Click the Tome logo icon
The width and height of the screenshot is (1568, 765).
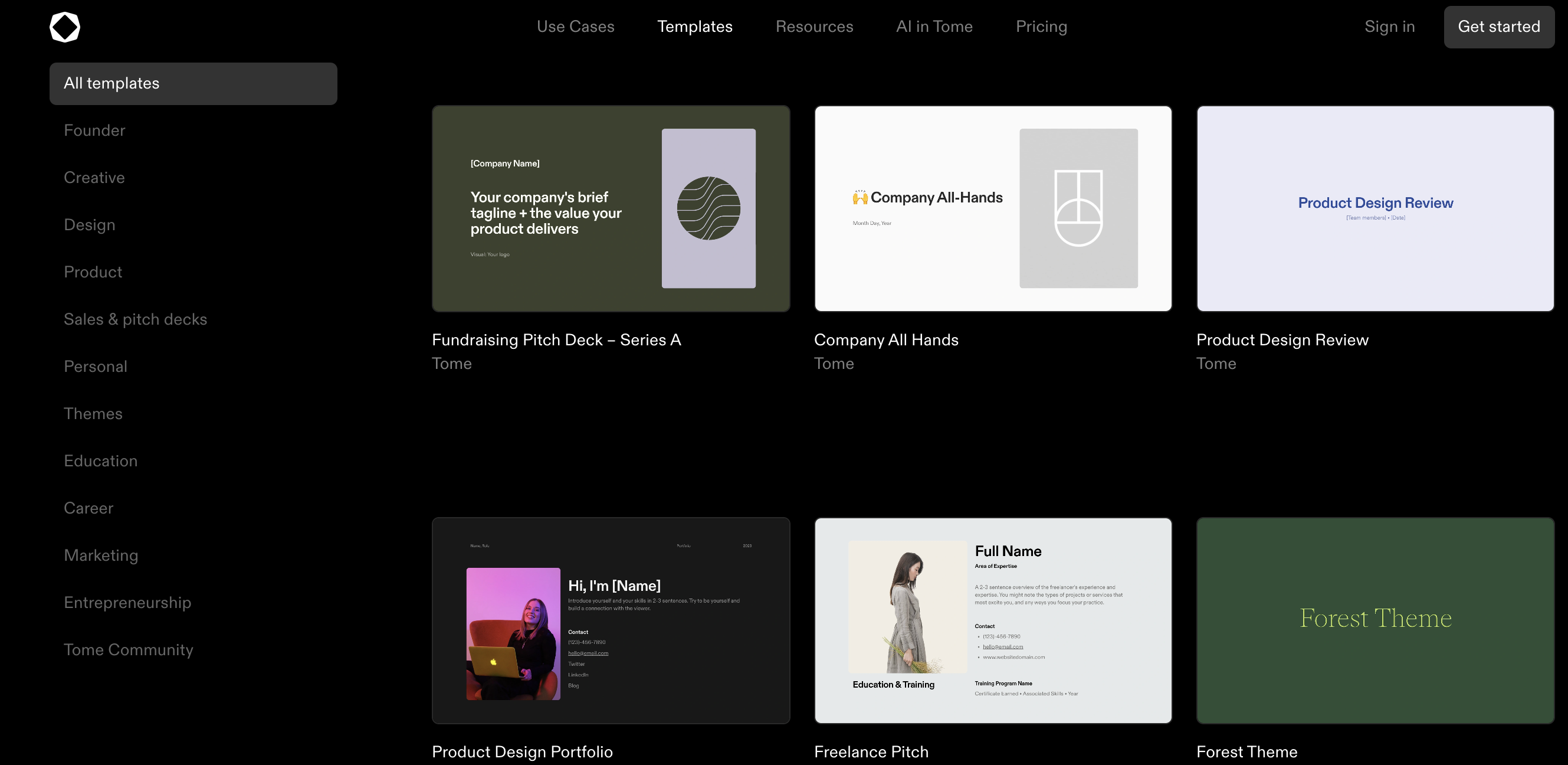(64, 27)
